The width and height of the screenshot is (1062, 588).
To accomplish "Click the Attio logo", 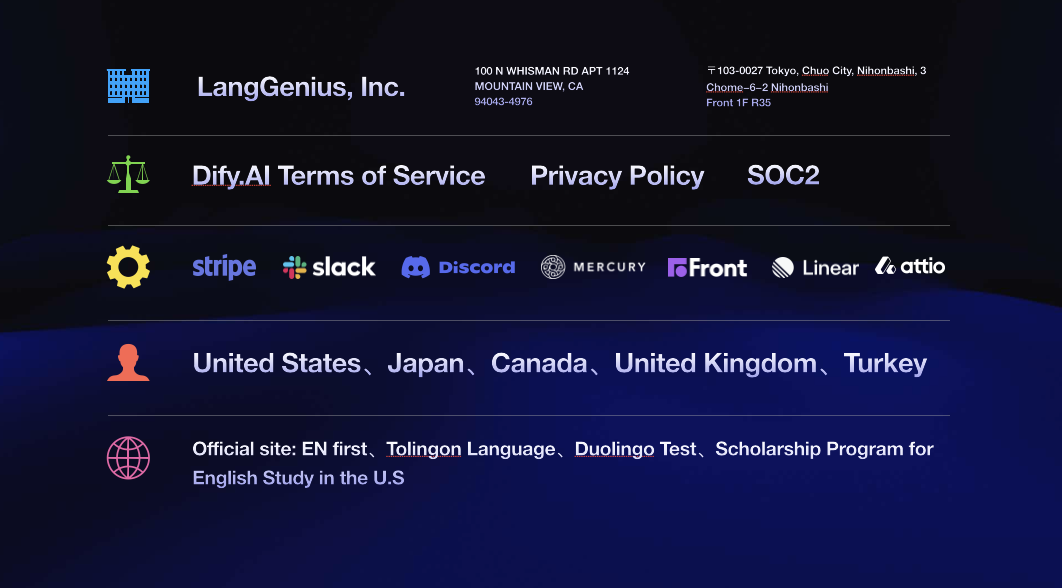I will (x=910, y=266).
